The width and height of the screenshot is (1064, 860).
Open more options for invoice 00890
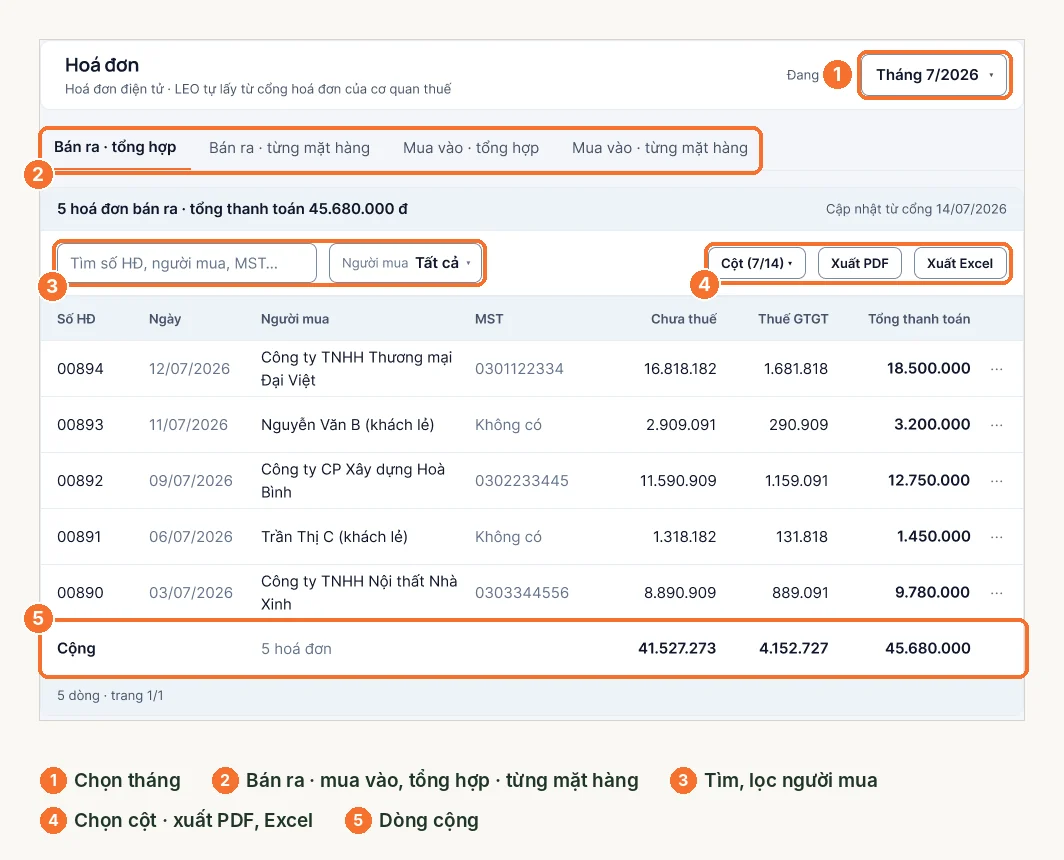click(x=996, y=593)
